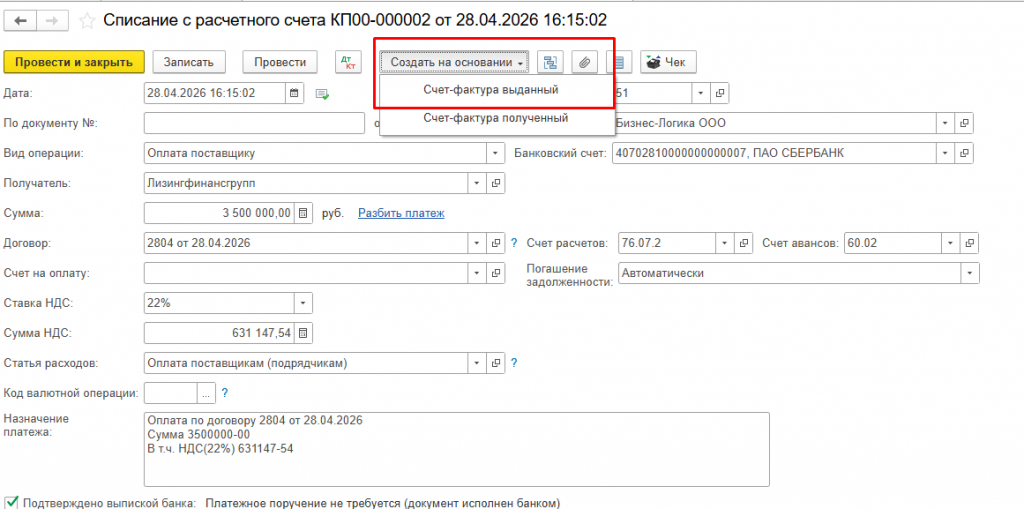
Task: Click the Дт/Кт postings icon
Action: coord(348,62)
